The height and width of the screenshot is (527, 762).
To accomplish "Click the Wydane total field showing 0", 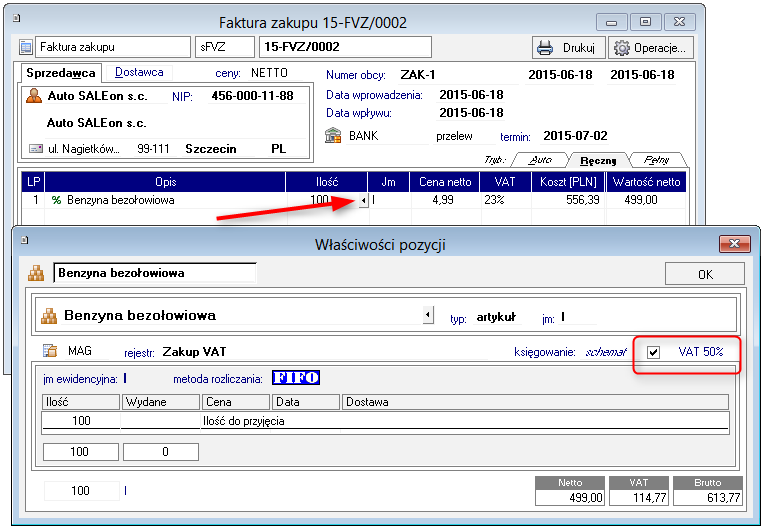I will (x=161, y=452).
